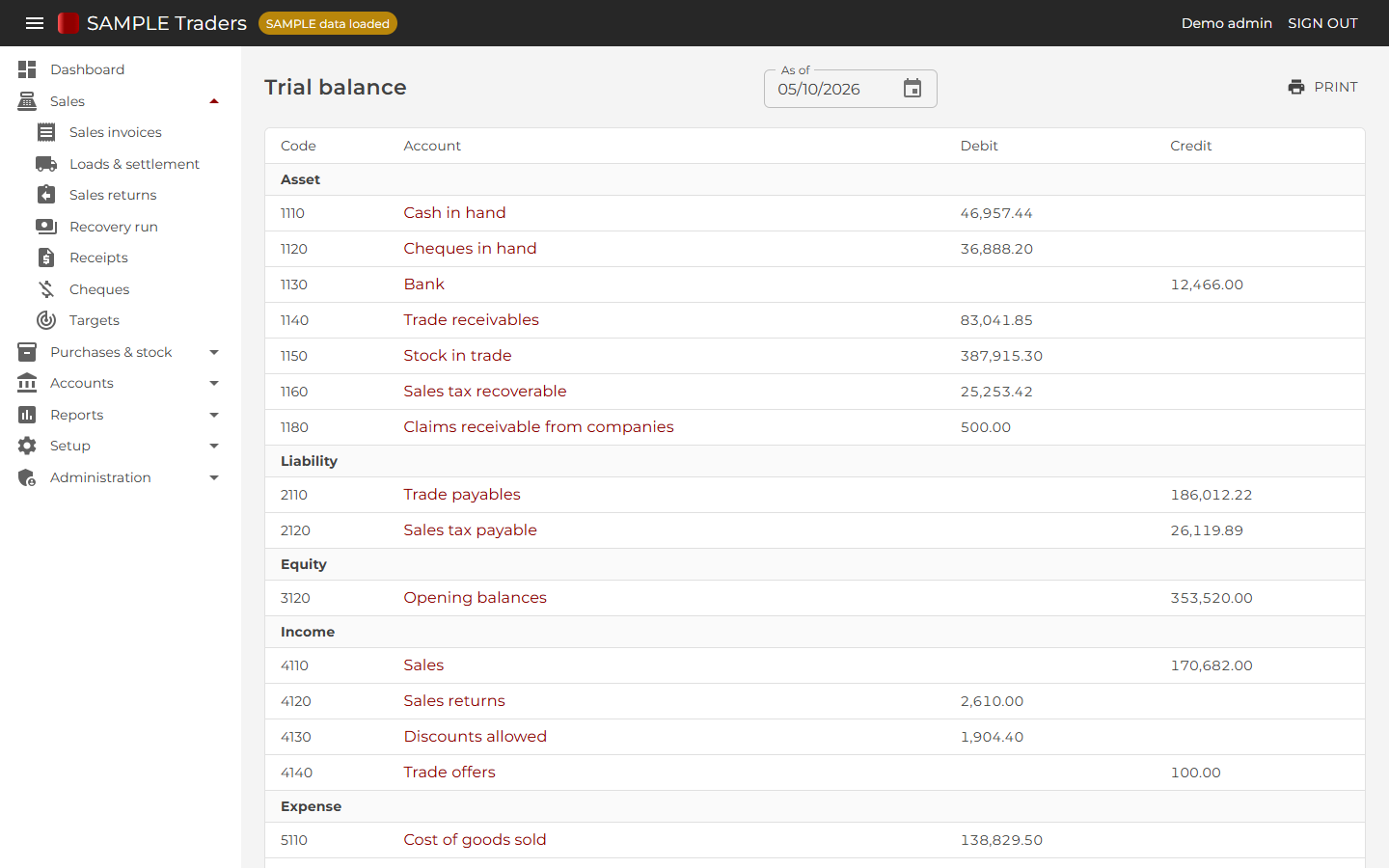Open Cheques in hand account link
Image resolution: width=1389 pixels, height=868 pixels.
pos(470,249)
